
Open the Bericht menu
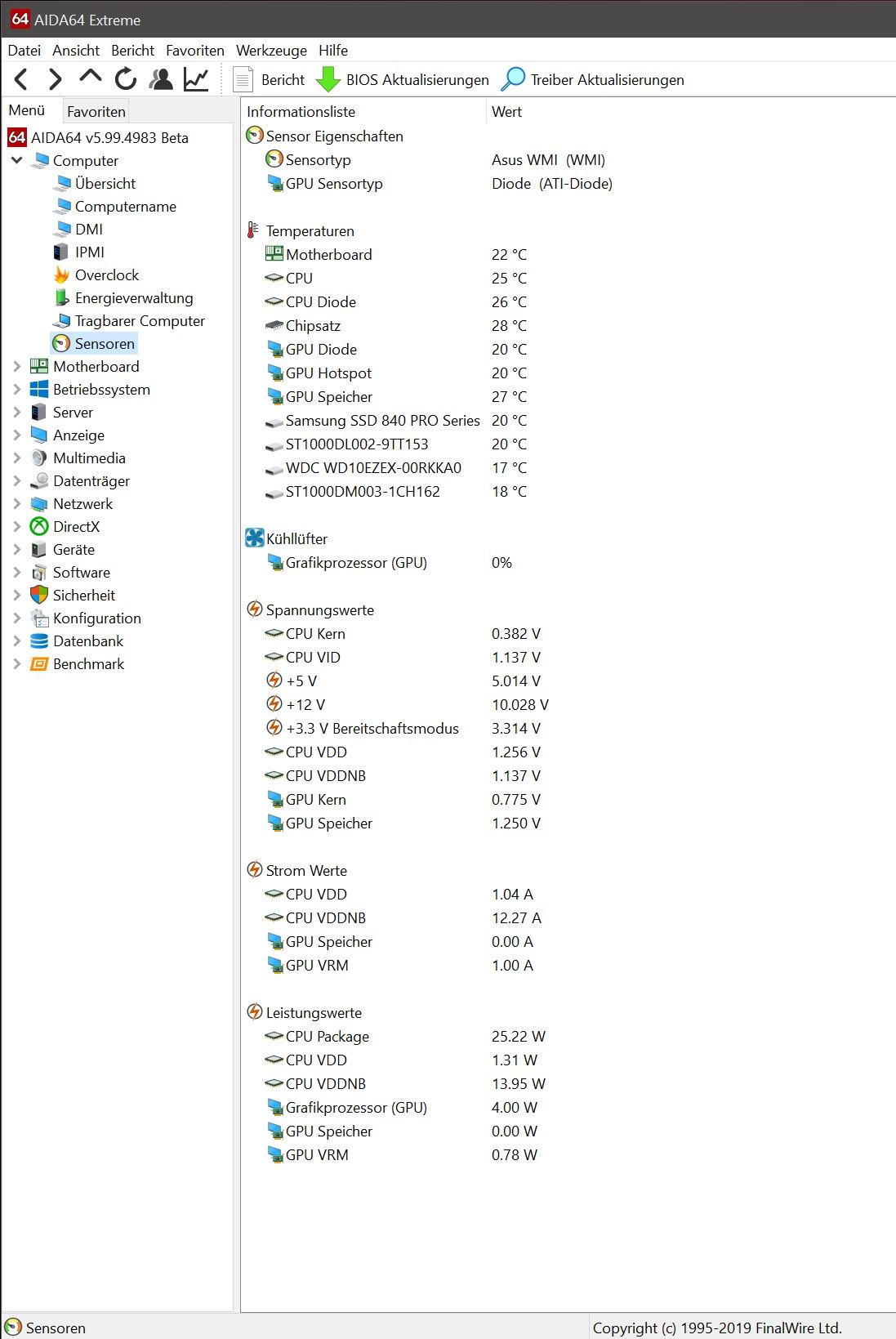tap(132, 51)
